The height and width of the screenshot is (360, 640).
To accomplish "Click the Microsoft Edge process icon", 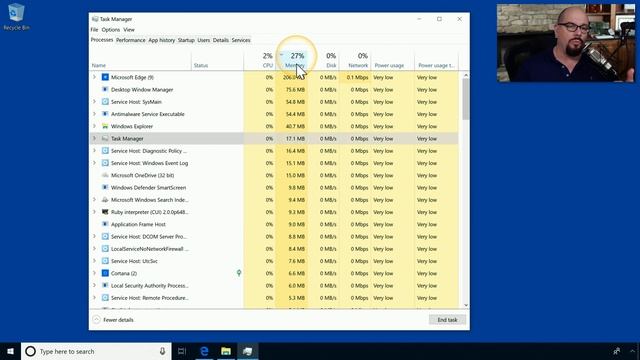I will pyautogui.click(x=105, y=77).
